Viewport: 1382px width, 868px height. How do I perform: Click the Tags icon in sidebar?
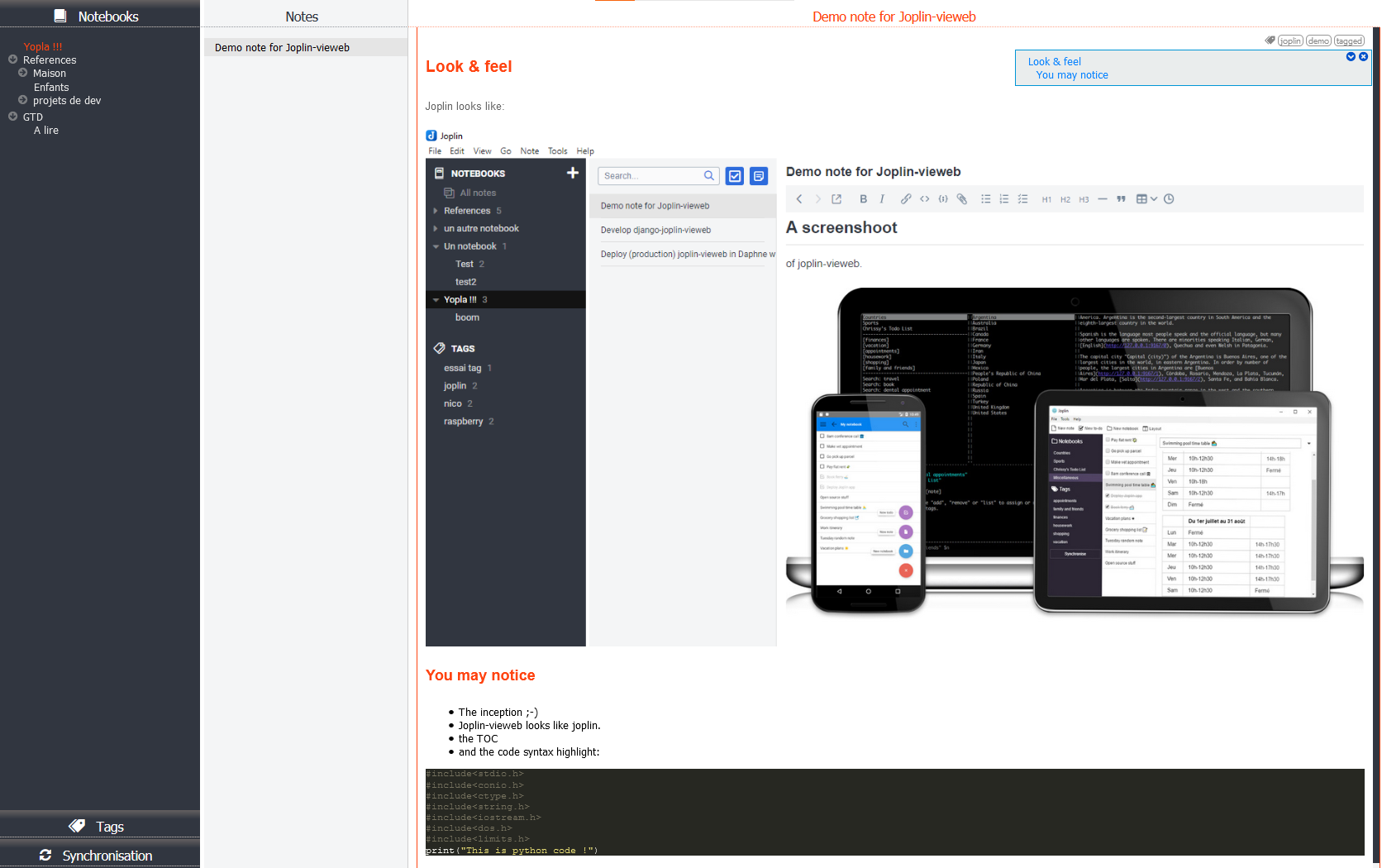coord(77,826)
